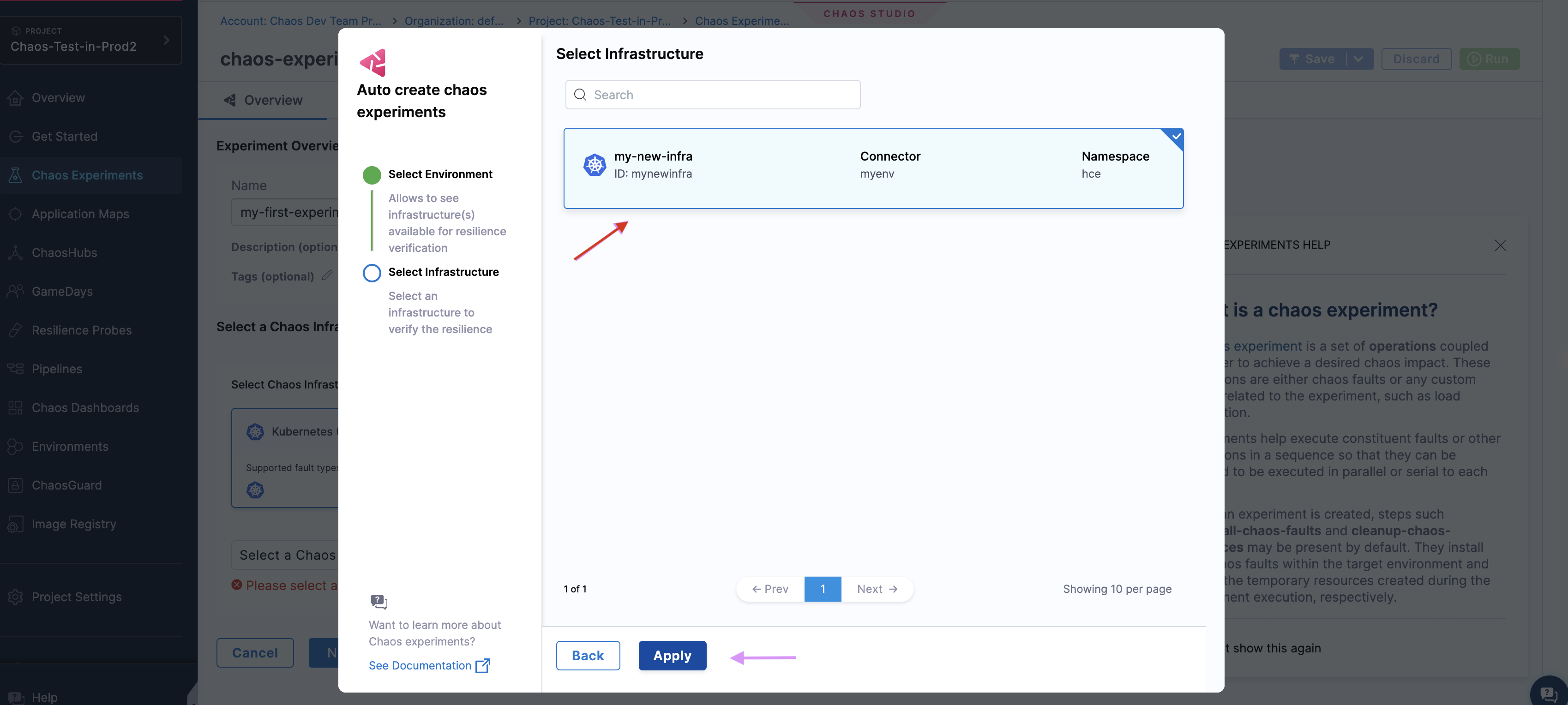
Task: Select page 1 in pagination
Action: tap(823, 589)
